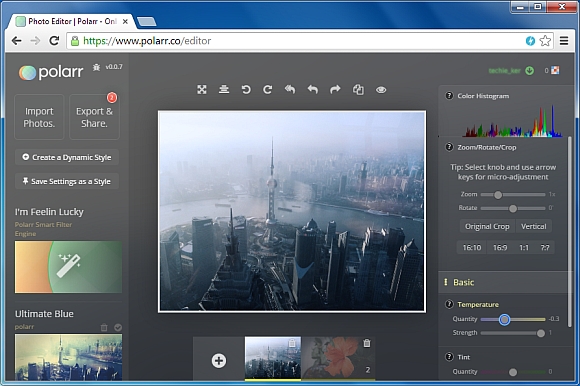Toggle the before/after eye preview
The height and width of the screenshot is (386, 580).
[381, 90]
